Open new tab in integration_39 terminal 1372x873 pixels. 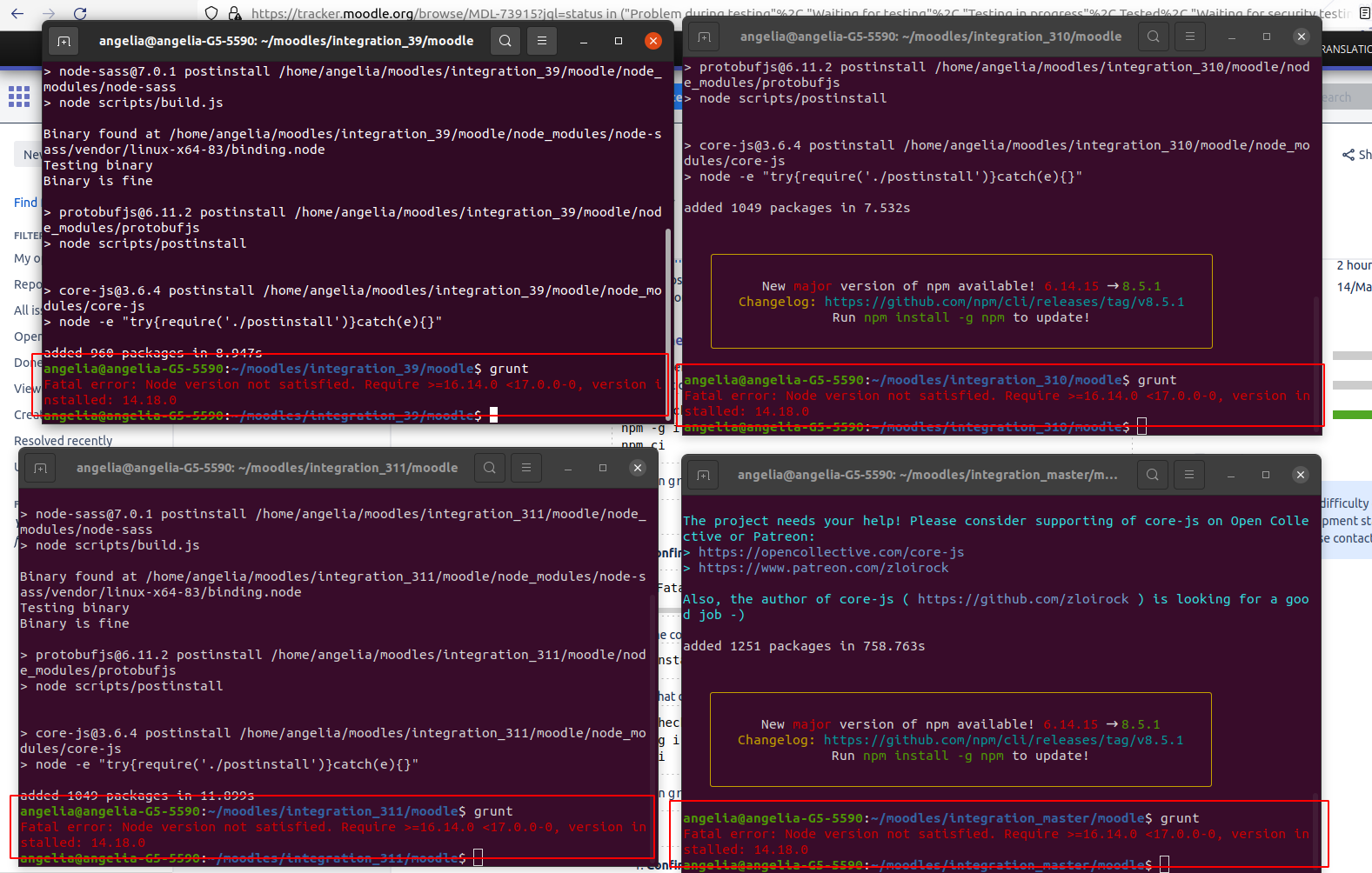coord(64,41)
